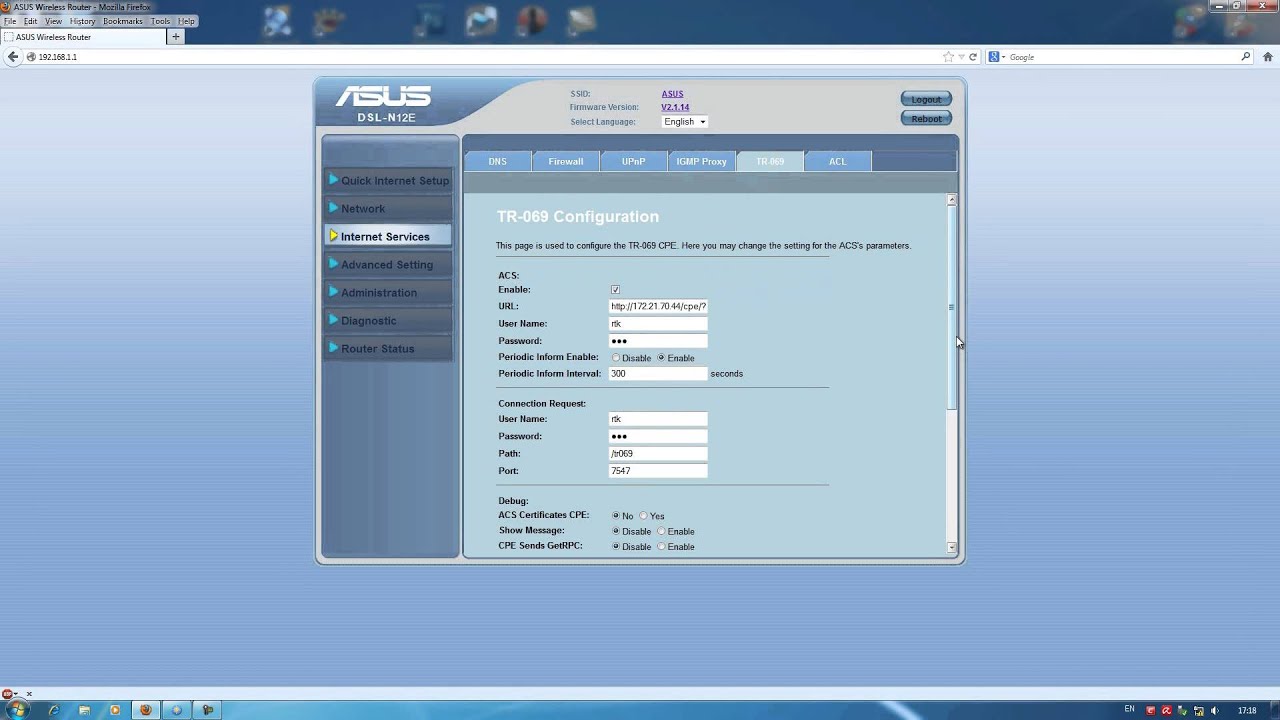
Task: Switch to IGMP Proxy tab
Action: point(701,161)
